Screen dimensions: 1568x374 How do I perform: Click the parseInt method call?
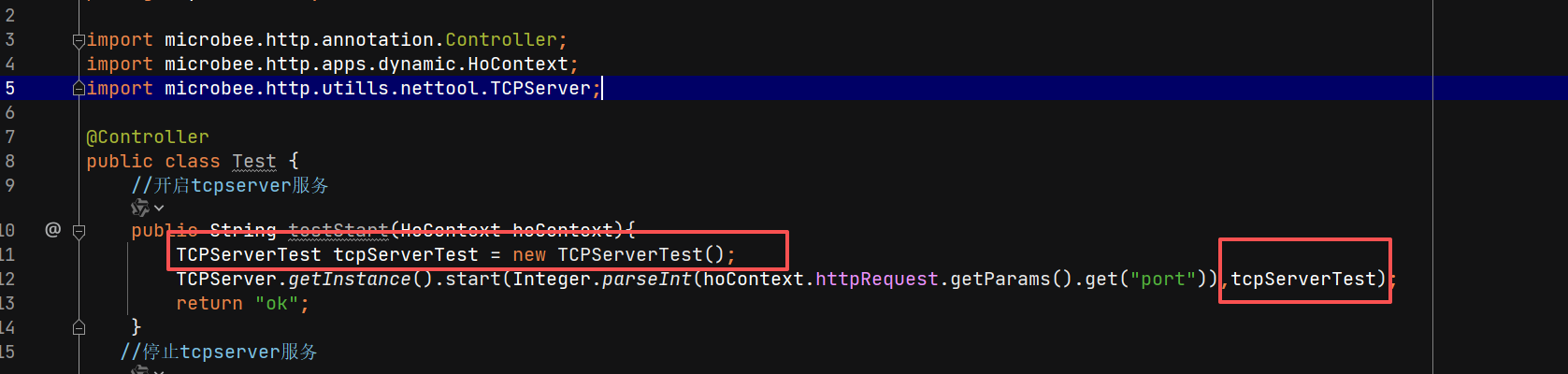point(646,279)
